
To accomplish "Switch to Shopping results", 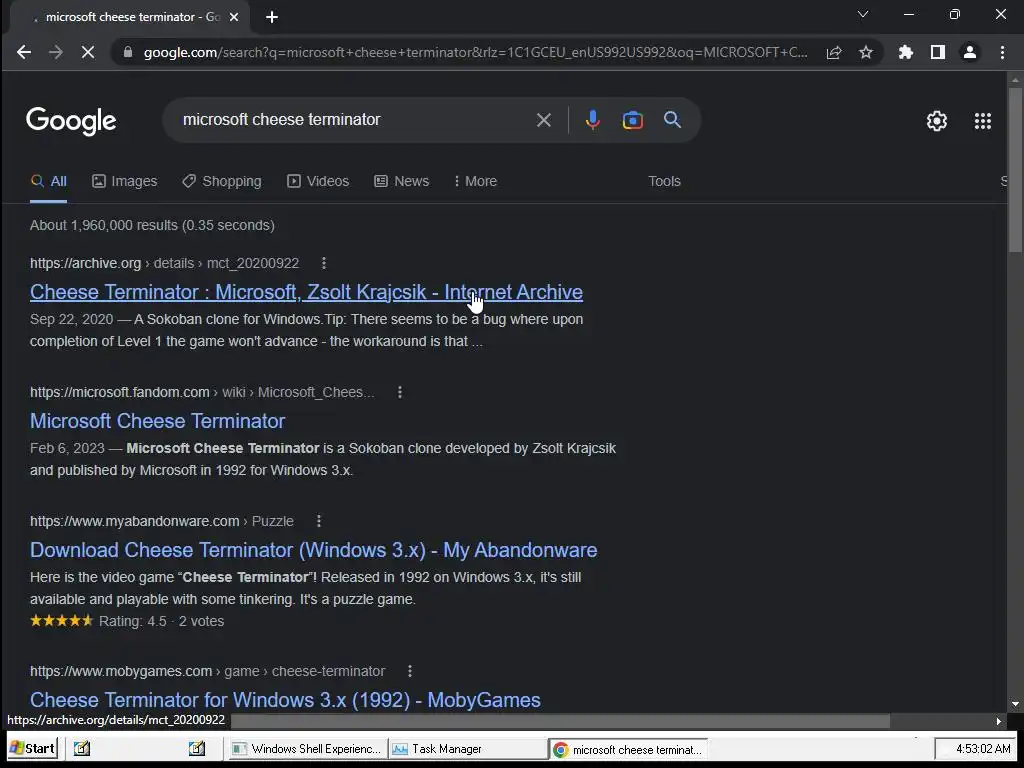I will [222, 182].
